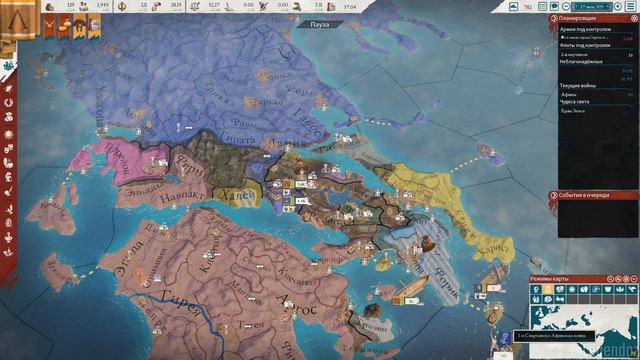The image size is (640, 360).
Task: Click the teal ship icon above left sidebar
Action: pos(8,65)
